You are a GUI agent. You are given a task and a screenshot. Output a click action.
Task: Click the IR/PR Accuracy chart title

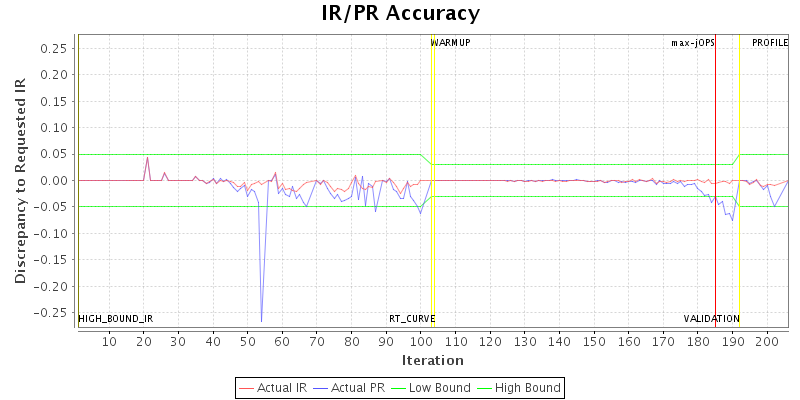[x=400, y=14]
